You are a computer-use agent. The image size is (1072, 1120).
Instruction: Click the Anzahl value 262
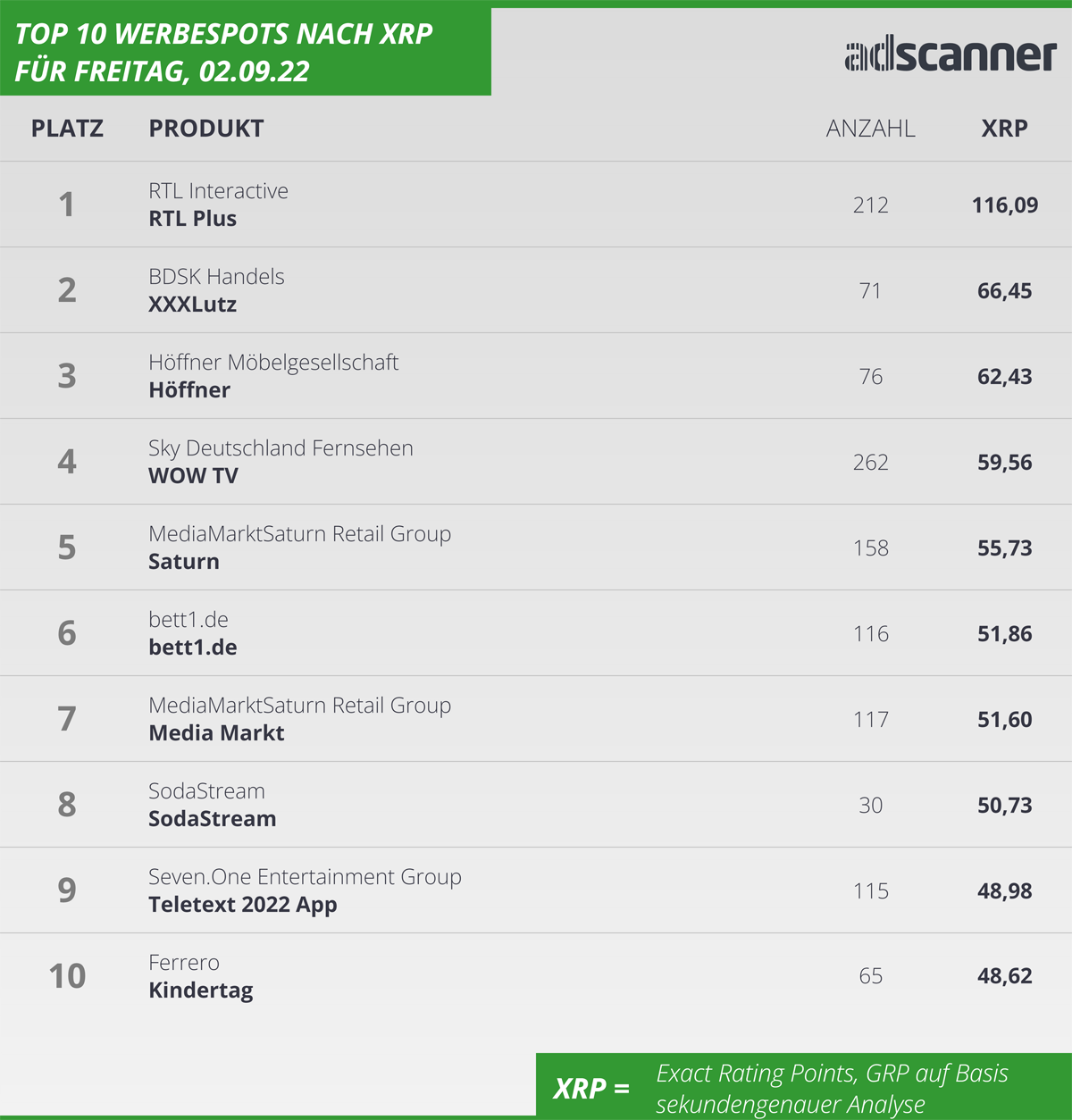point(870,463)
